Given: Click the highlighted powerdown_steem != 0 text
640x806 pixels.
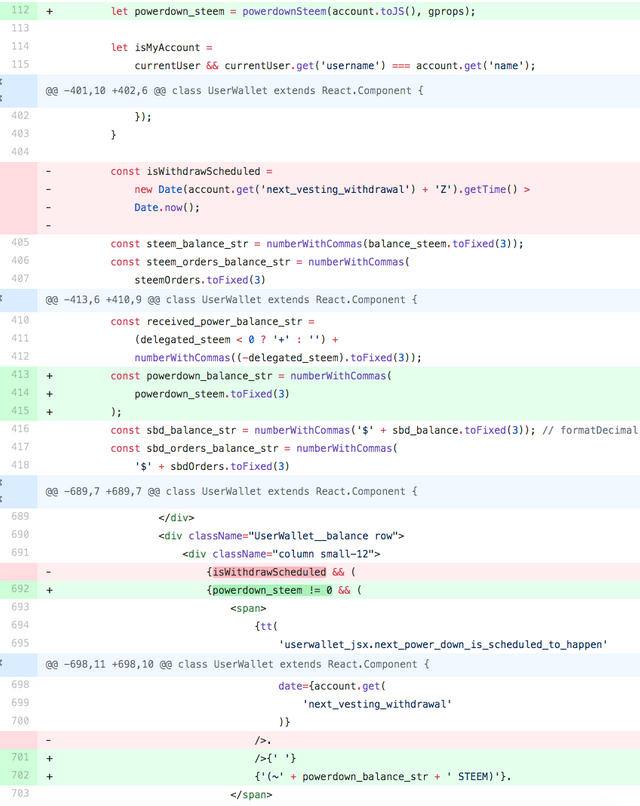Looking at the screenshot, I should point(271,590).
